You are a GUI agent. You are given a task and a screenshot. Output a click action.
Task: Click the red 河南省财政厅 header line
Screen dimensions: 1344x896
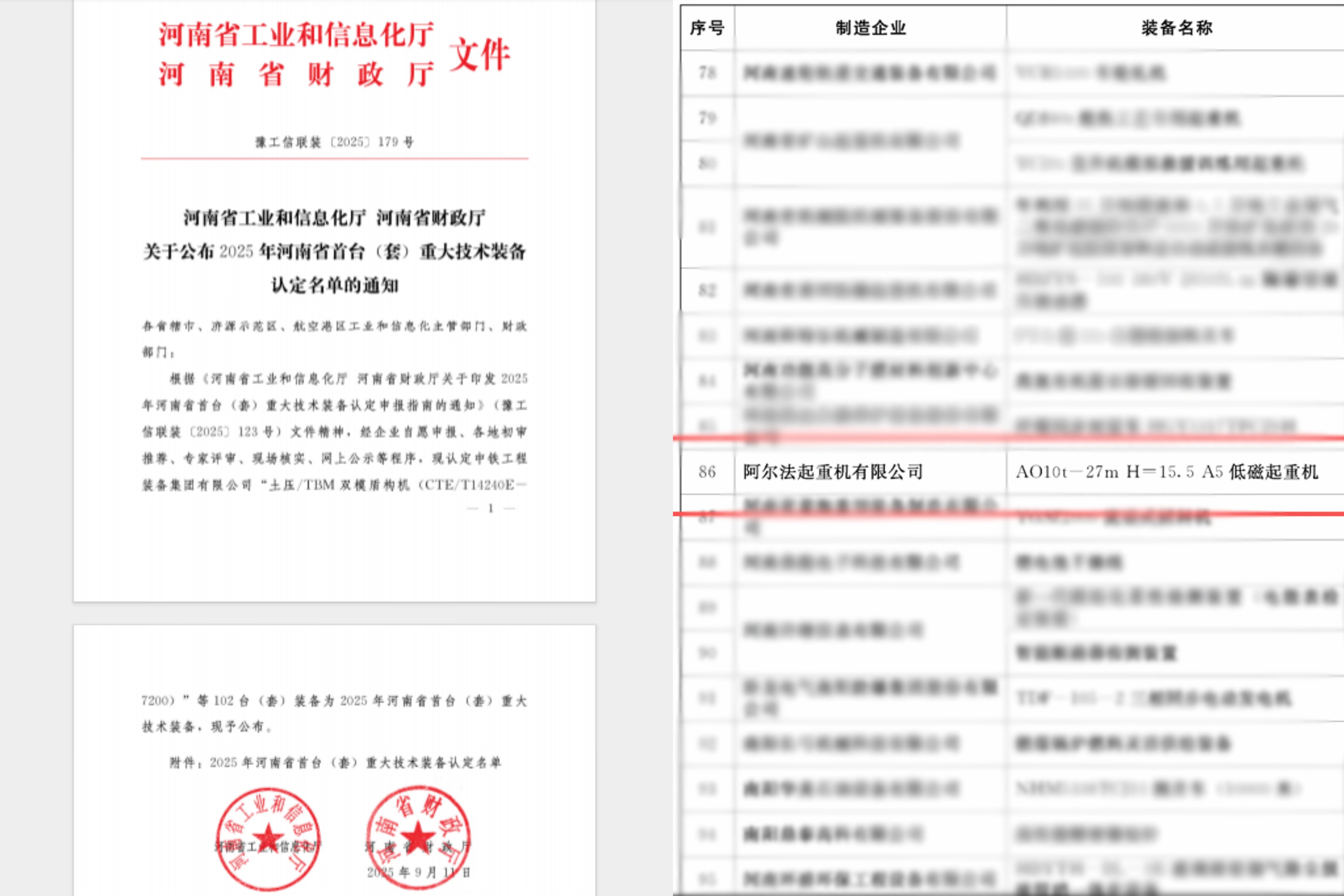pyautogui.click(x=296, y=75)
